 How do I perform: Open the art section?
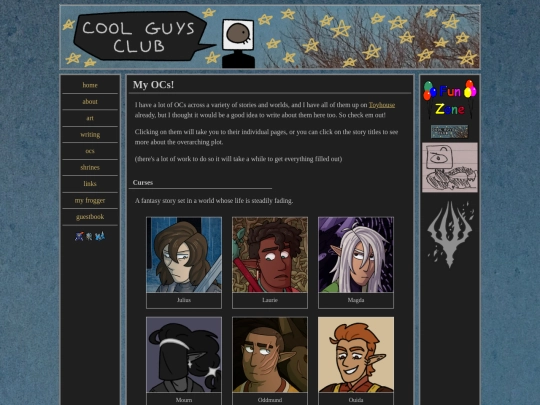point(90,118)
